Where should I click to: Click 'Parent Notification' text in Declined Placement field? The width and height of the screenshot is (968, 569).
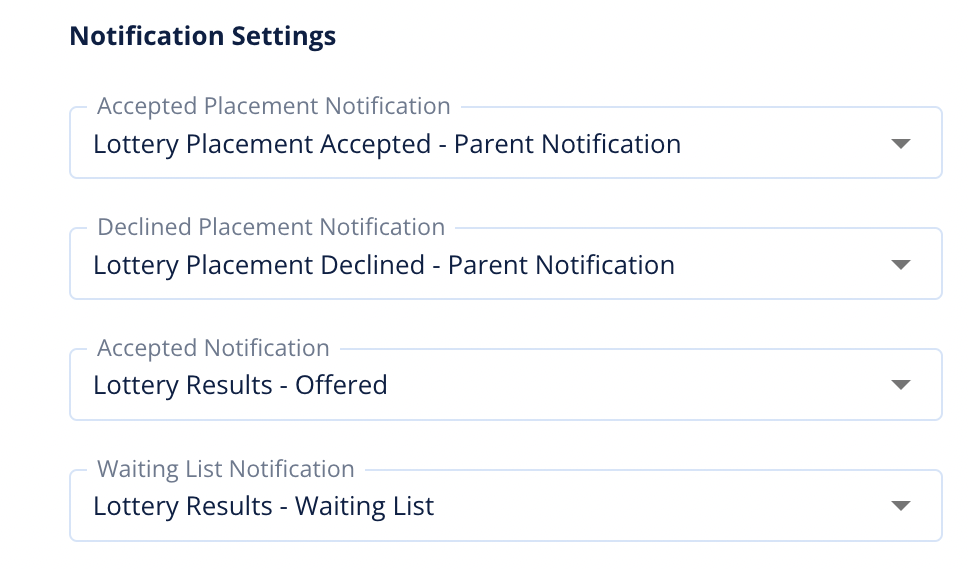click(561, 265)
